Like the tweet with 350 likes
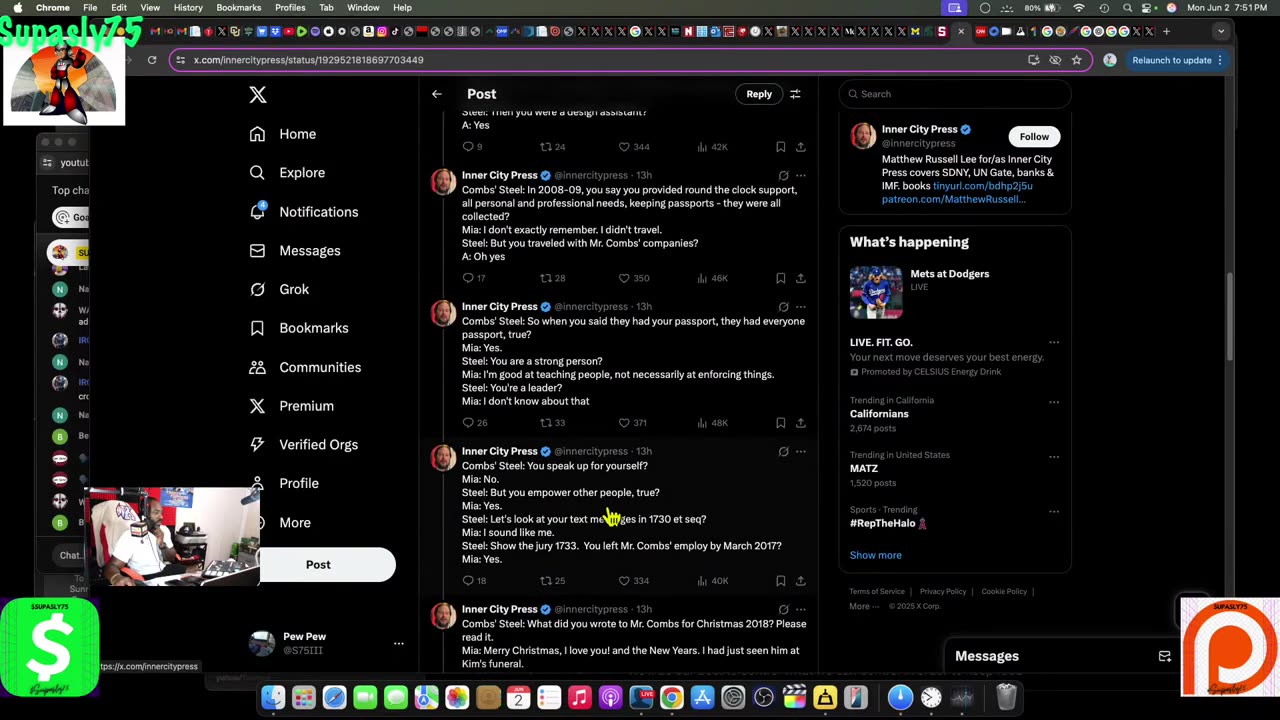The image size is (1280, 720). (634, 278)
